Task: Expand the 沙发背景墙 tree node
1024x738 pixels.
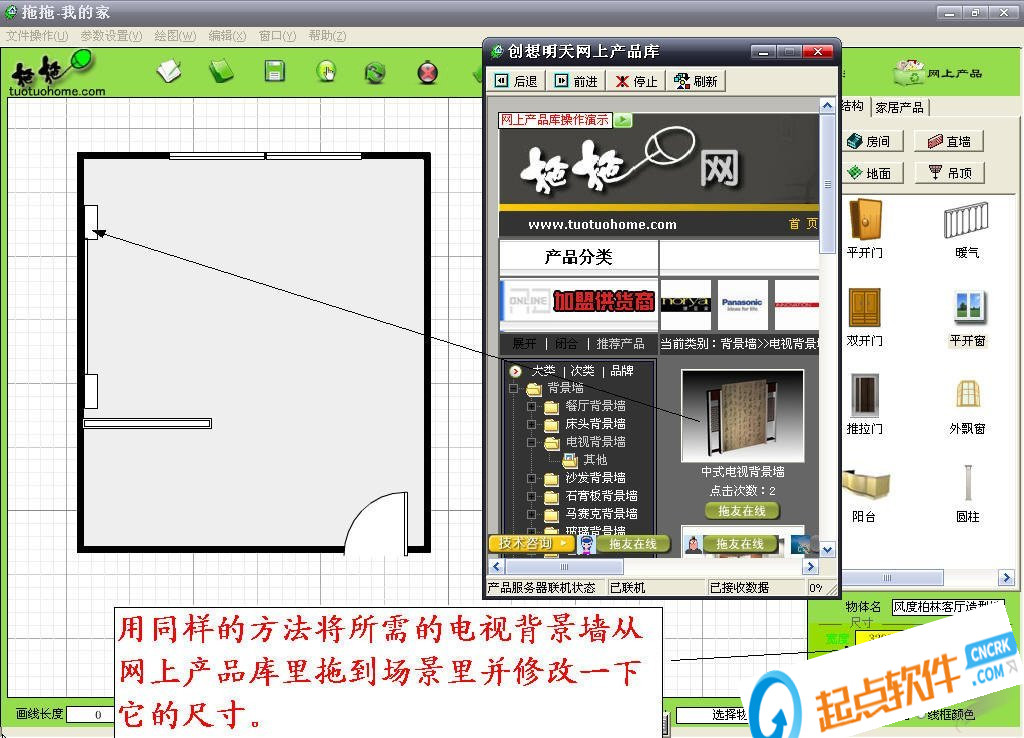Action: pos(532,478)
